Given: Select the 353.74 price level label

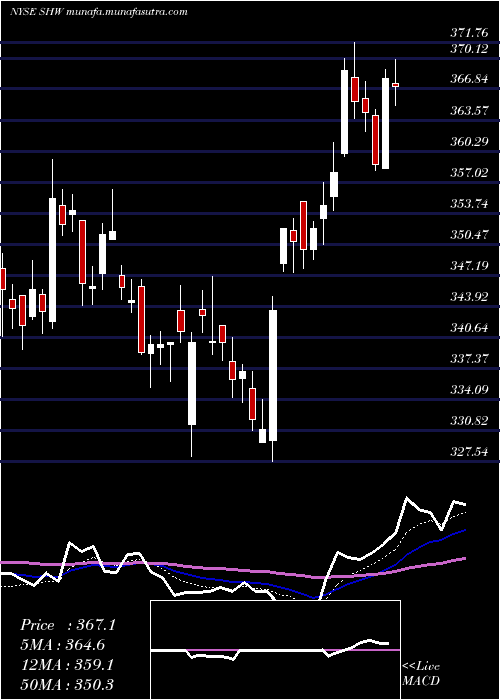Looking at the screenshot, I should click(471, 204).
